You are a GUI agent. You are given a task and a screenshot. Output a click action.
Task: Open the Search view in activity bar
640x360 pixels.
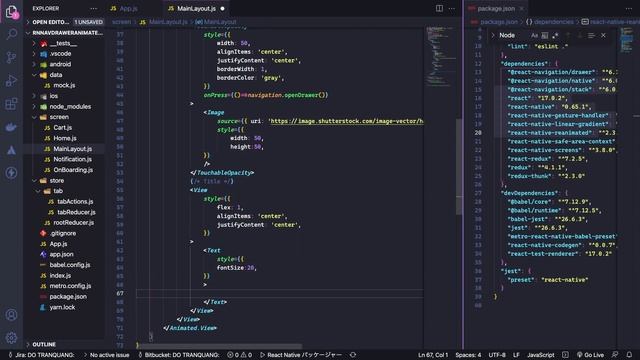(x=11, y=34)
